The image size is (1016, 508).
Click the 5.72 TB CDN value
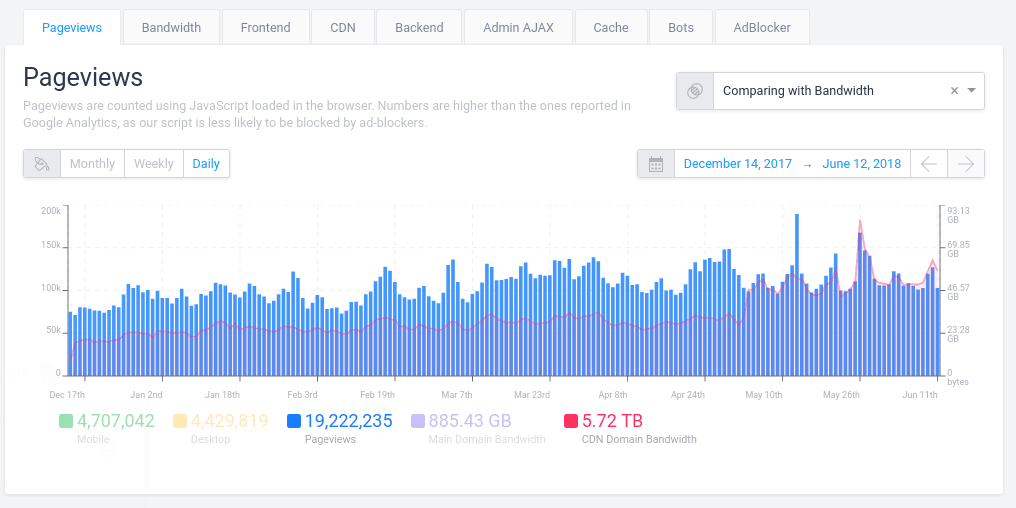612,421
